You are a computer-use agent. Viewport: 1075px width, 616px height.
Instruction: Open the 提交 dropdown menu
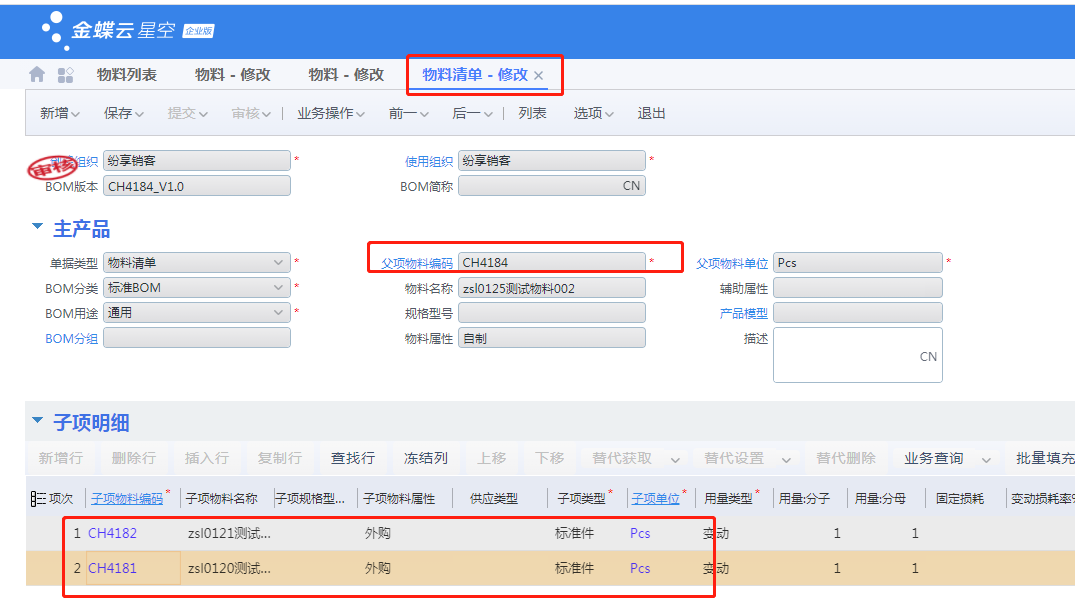187,113
